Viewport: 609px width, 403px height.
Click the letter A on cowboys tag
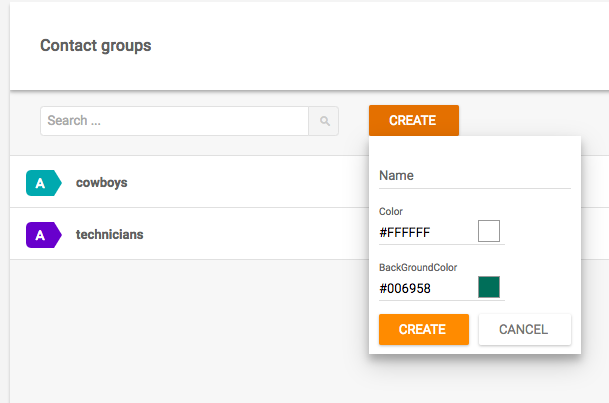40,183
